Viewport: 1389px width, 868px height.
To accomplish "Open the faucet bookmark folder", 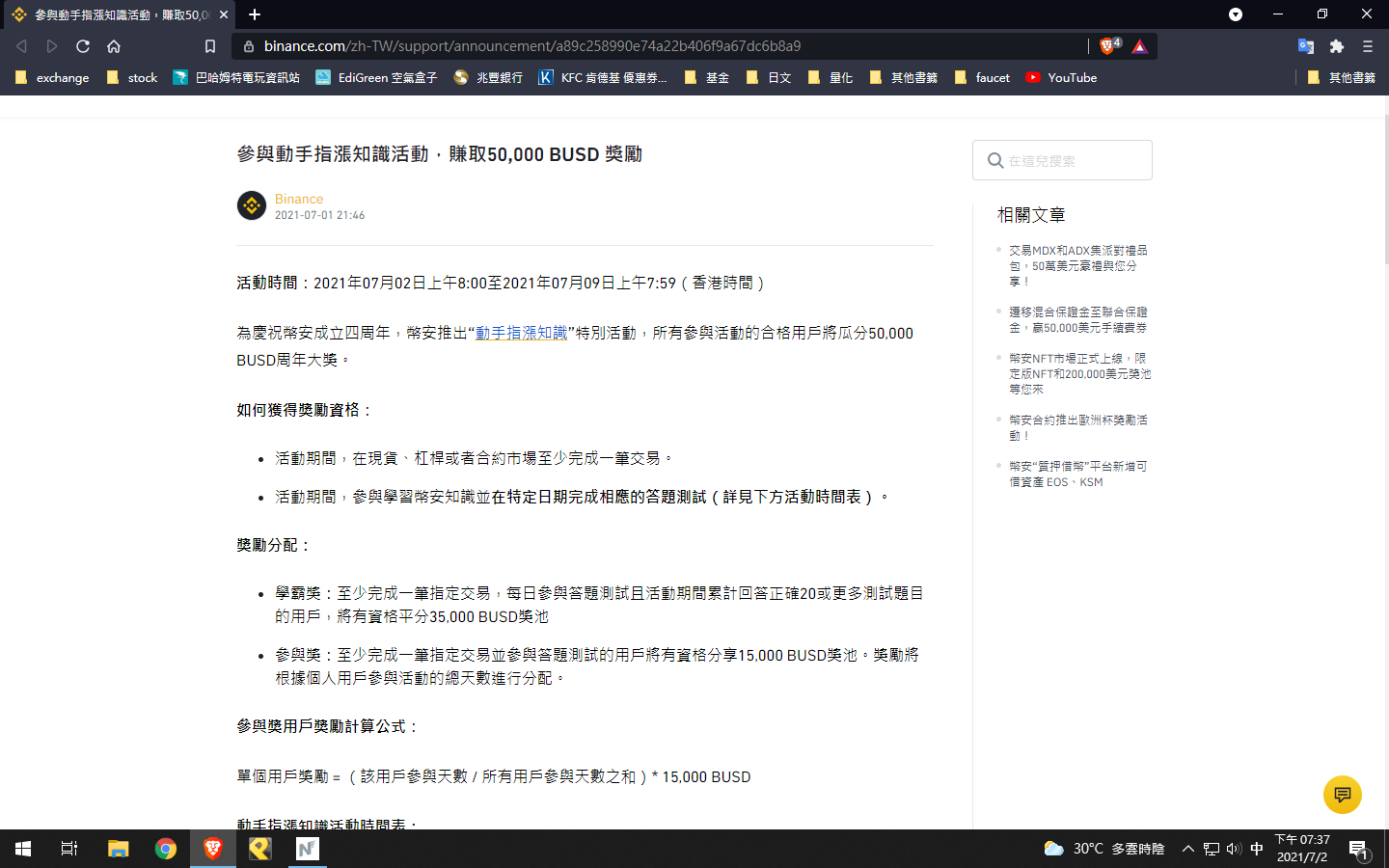I will (x=982, y=78).
